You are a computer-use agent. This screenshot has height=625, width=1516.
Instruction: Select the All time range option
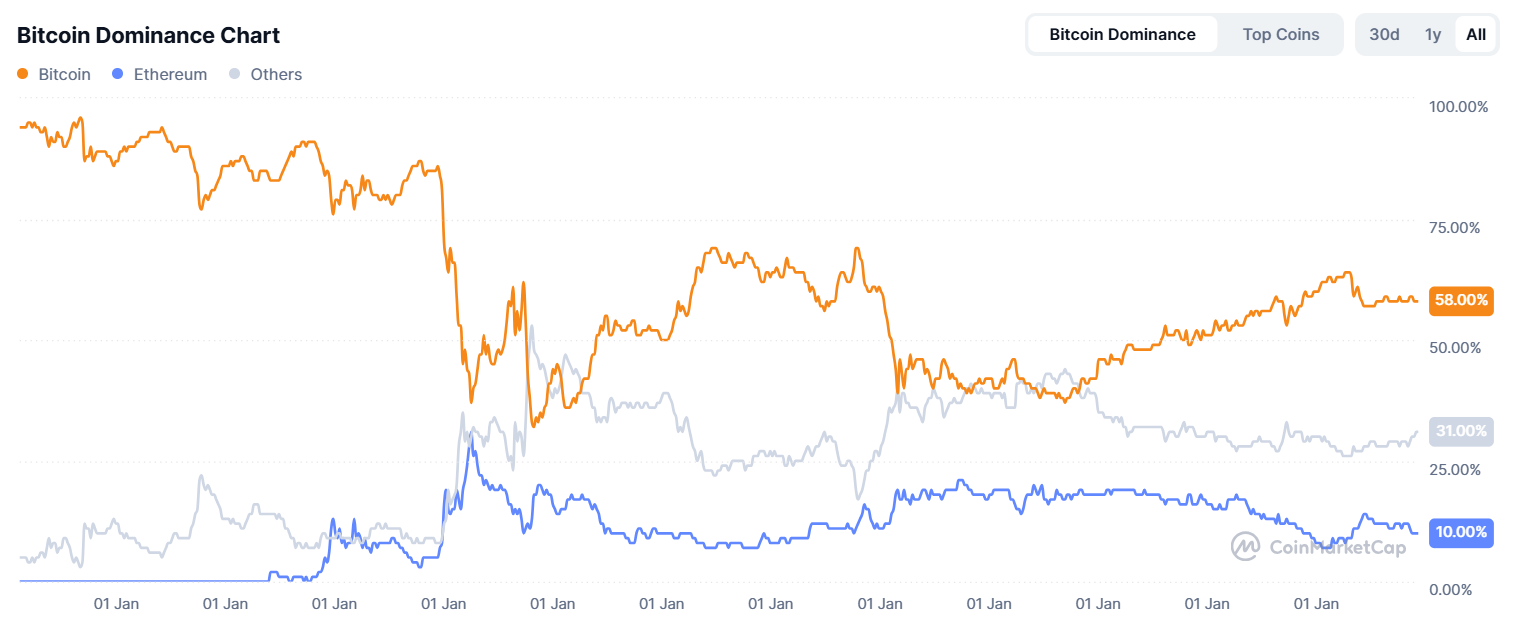1476,33
